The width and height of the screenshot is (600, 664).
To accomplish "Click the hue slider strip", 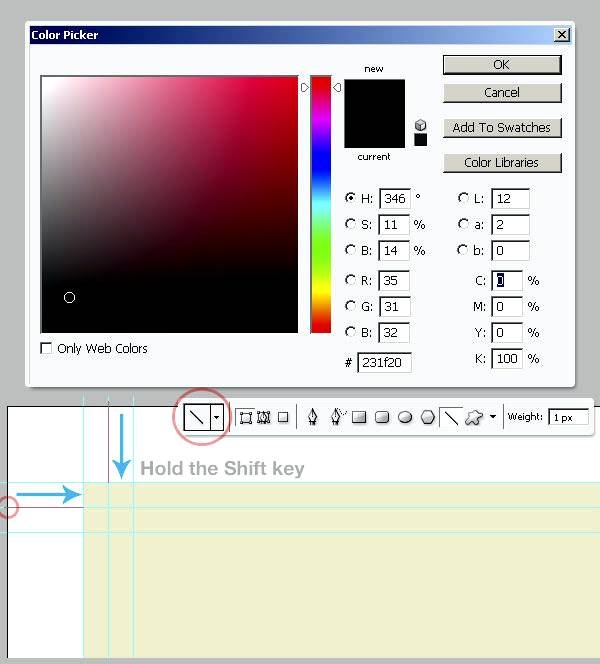I will click(x=321, y=205).
